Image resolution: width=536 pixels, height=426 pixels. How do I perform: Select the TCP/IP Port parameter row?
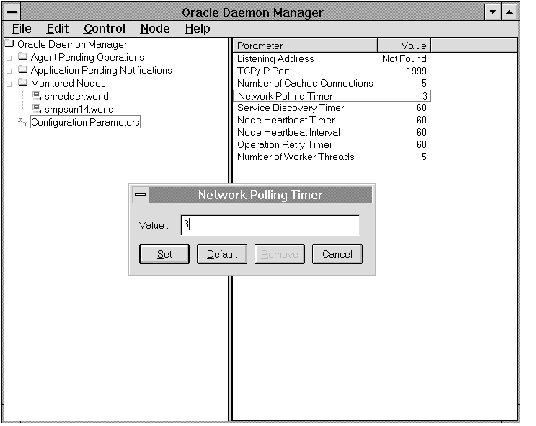332,71
